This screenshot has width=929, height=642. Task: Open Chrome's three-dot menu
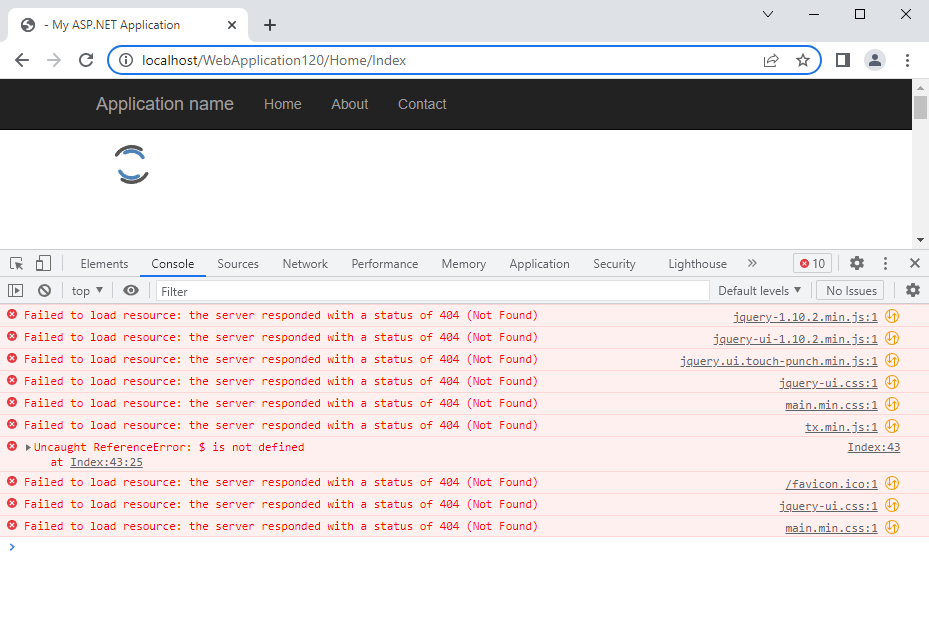[907, 60]
